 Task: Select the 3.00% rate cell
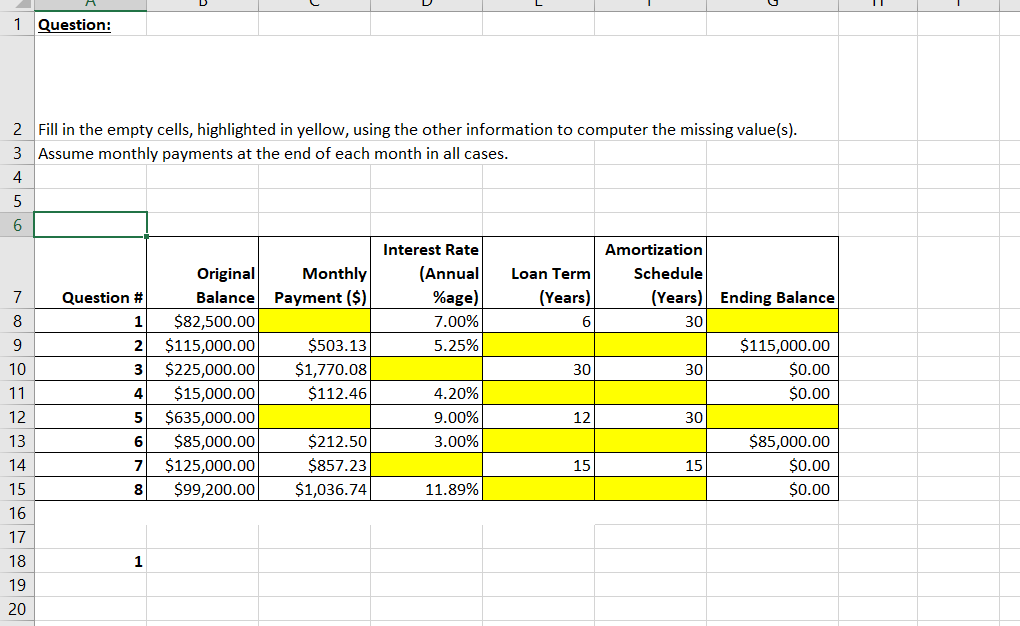pos(427,441)
